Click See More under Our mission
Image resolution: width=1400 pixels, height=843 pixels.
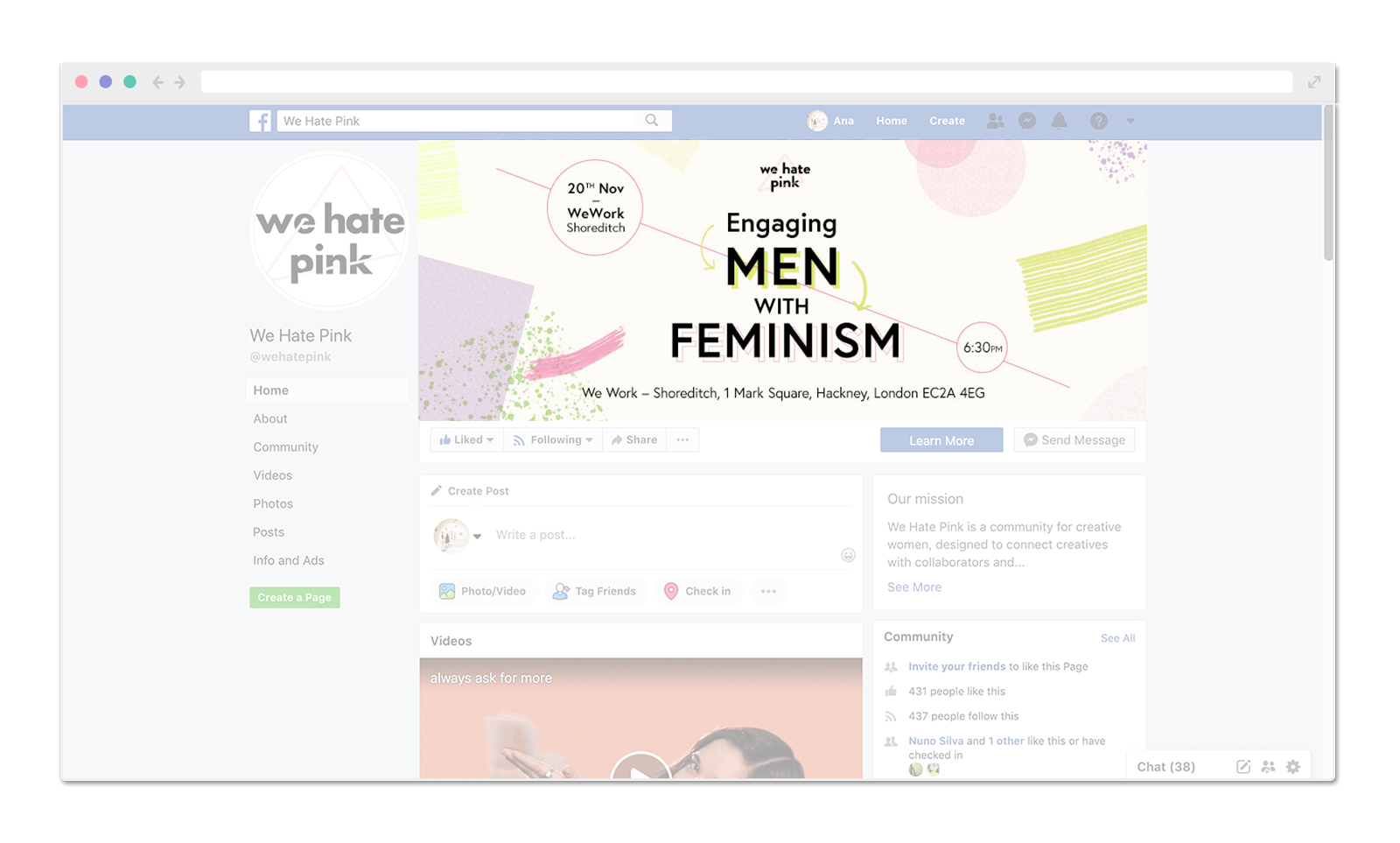[914, 587]
